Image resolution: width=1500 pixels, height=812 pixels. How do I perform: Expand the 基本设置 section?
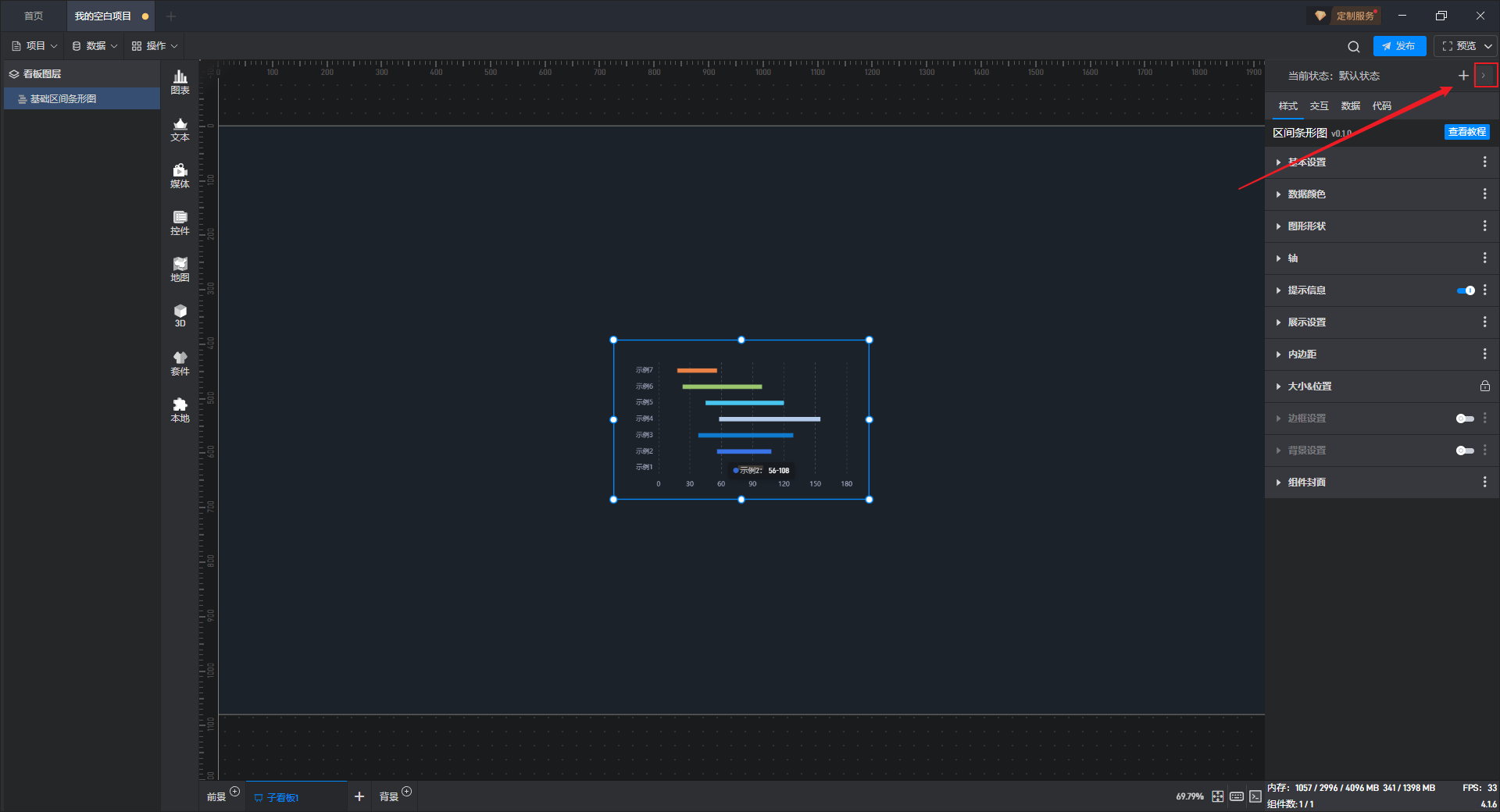click(1306, 162)
